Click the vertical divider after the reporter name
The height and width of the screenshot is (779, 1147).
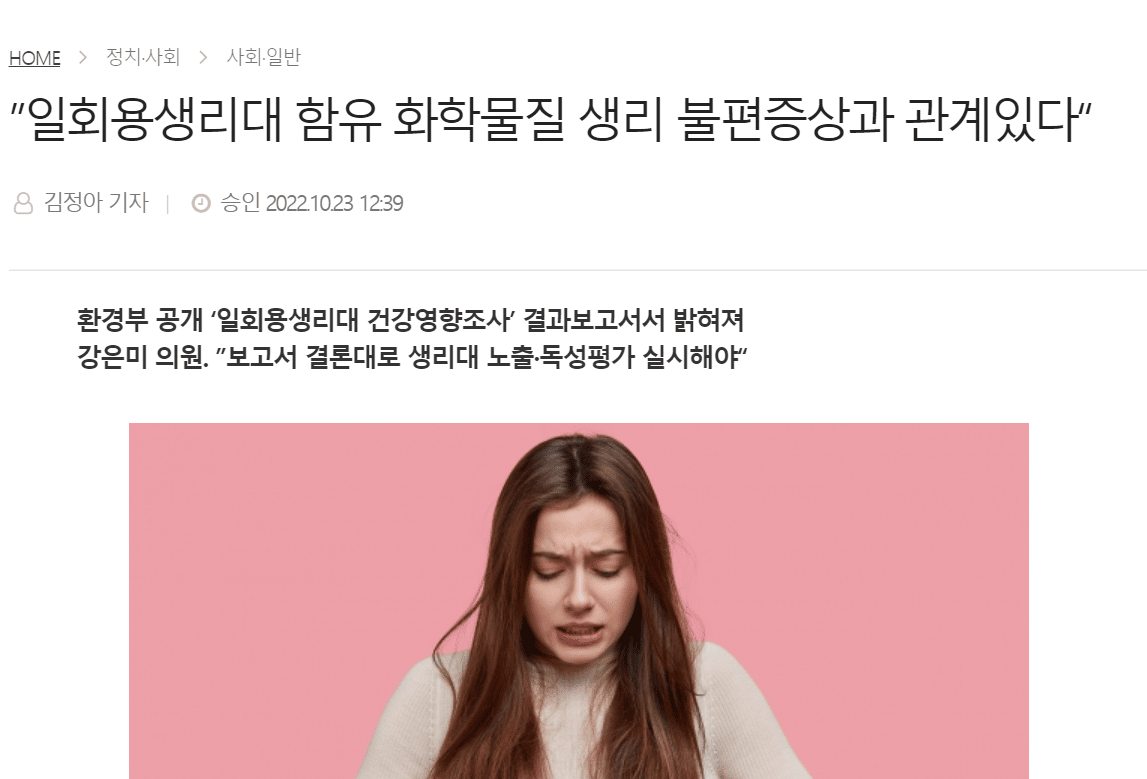click(168, 203)
